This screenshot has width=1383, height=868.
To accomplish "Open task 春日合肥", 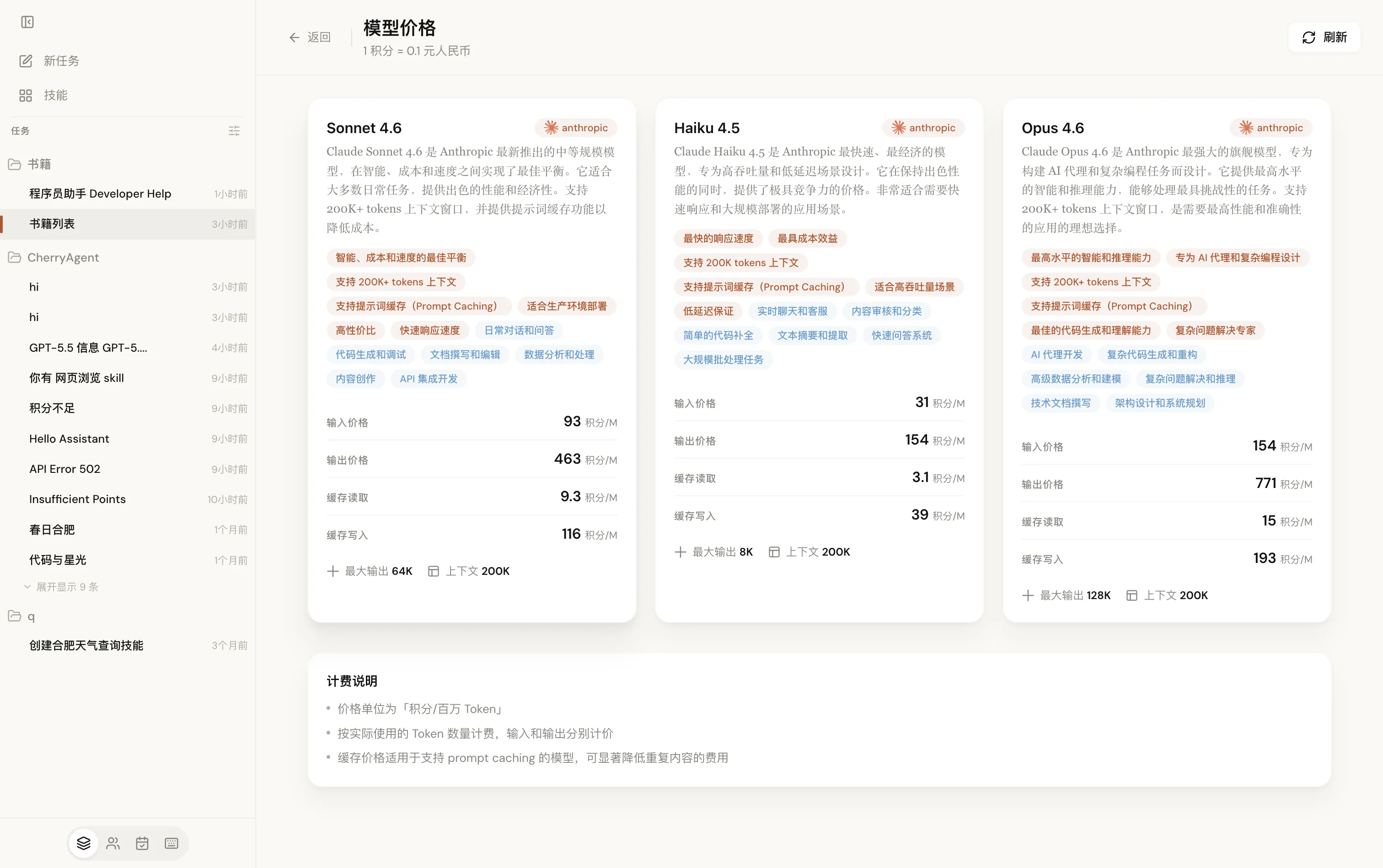I will (128, 529).
